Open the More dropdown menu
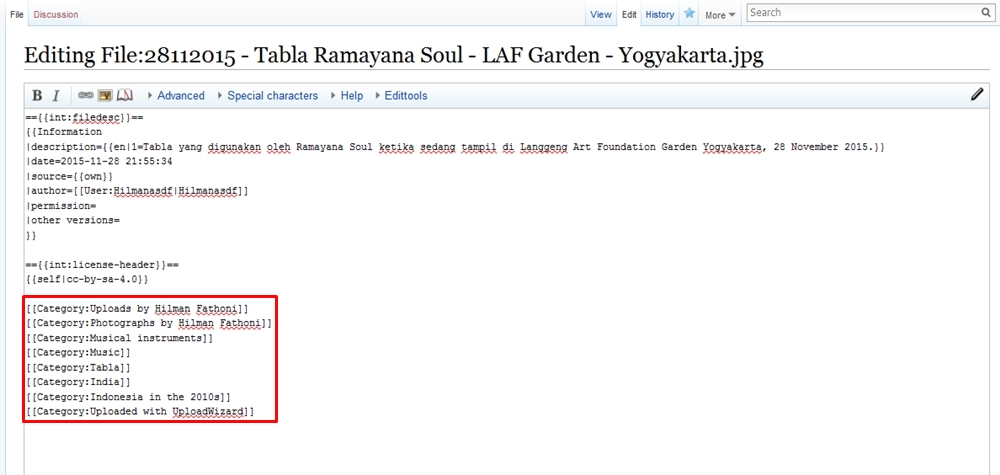1000x475 pixels. (x=720, y=15)
